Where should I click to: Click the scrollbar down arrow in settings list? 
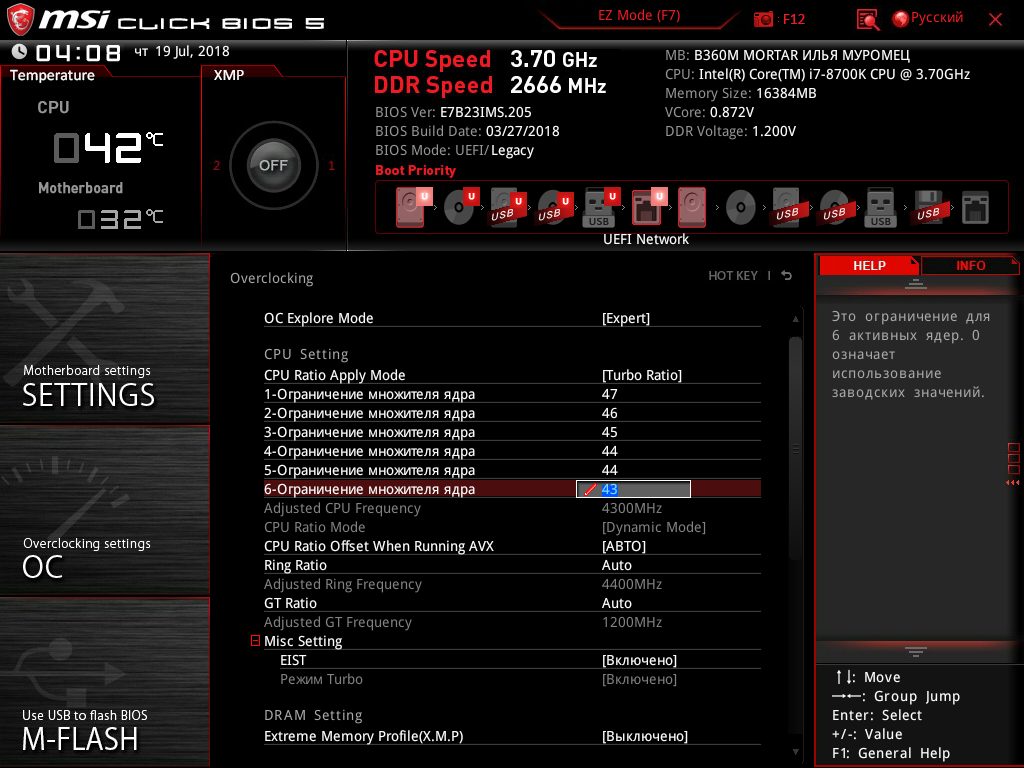(x=795, y=752)
